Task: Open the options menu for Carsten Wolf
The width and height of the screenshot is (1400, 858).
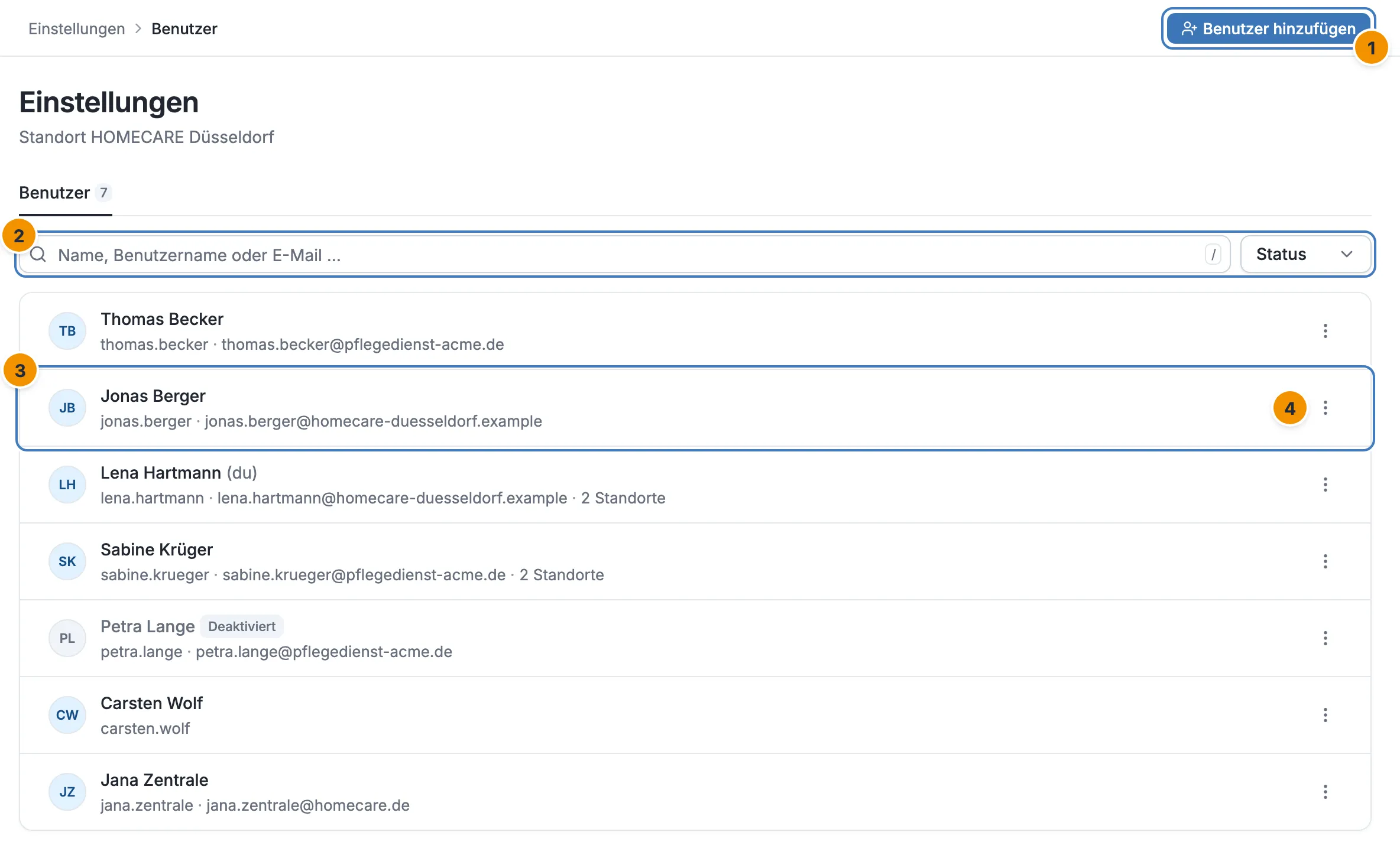Action: [1325, 715]
